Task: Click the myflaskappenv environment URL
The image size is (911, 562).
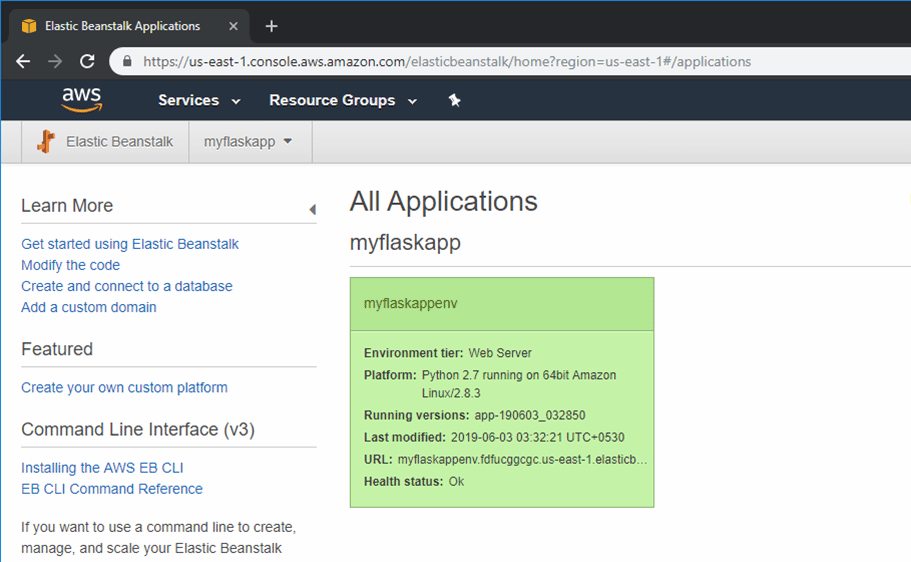Action: (522, 460)
